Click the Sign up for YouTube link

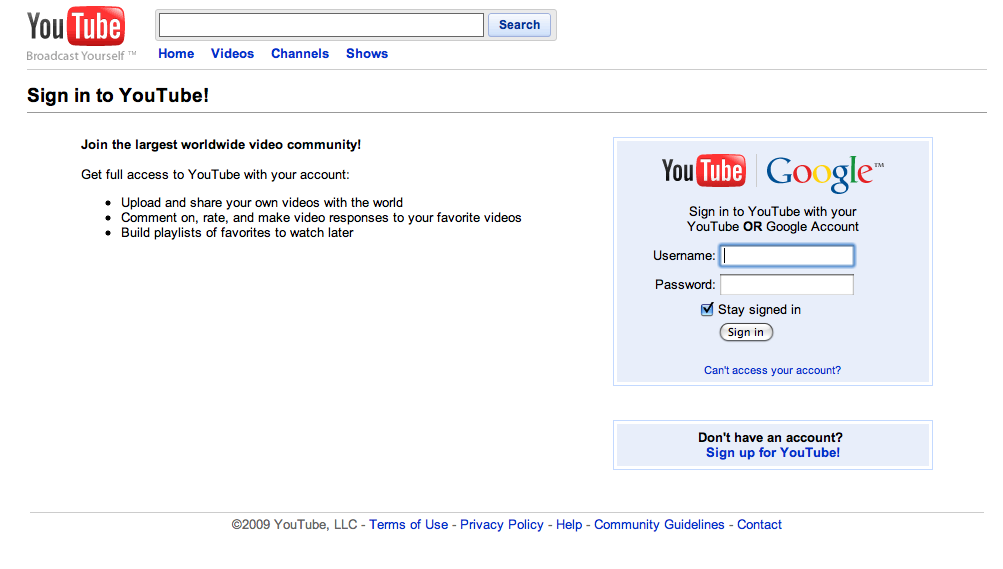pos(773,453)
